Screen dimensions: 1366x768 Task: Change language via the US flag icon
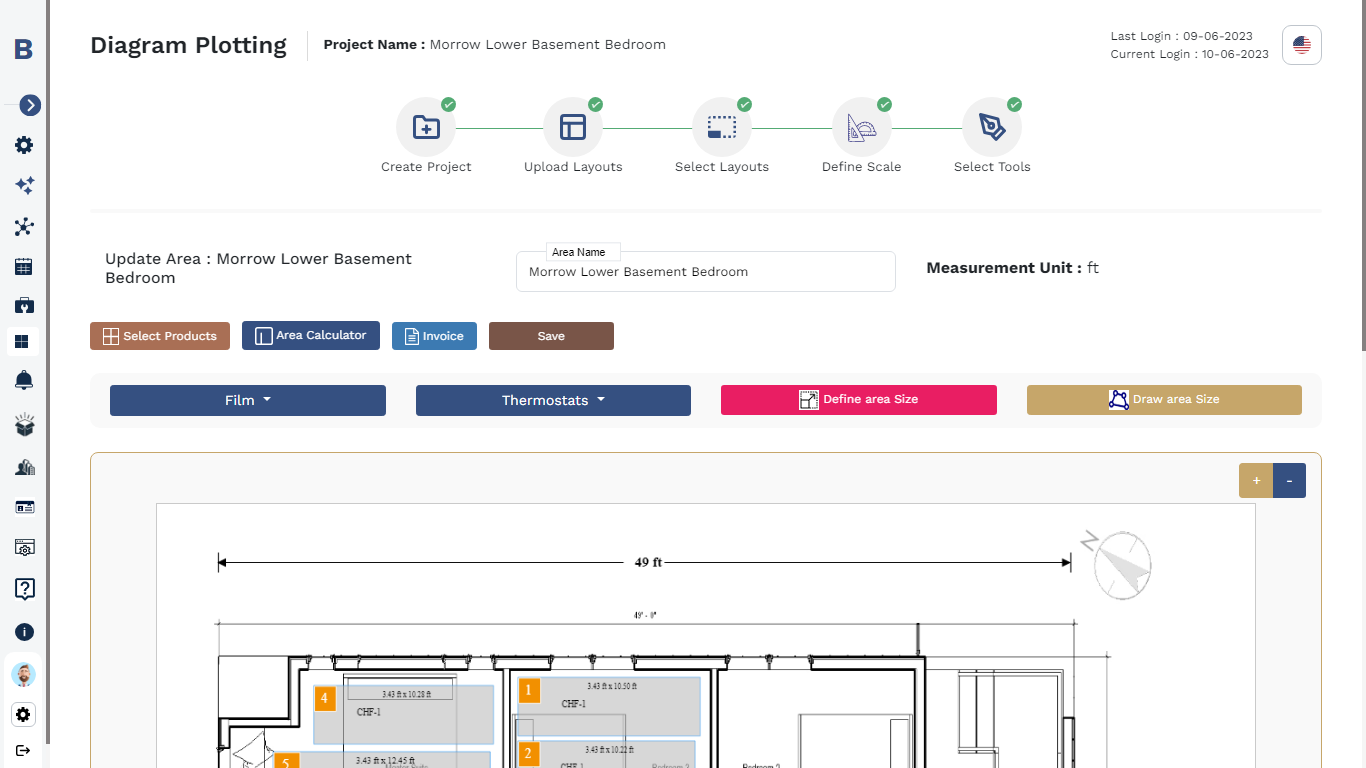click(1301, 45)
